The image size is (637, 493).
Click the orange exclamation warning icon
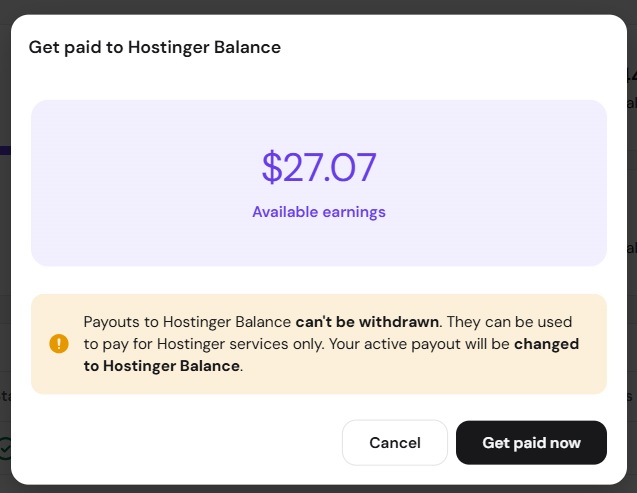click(59, 344)
